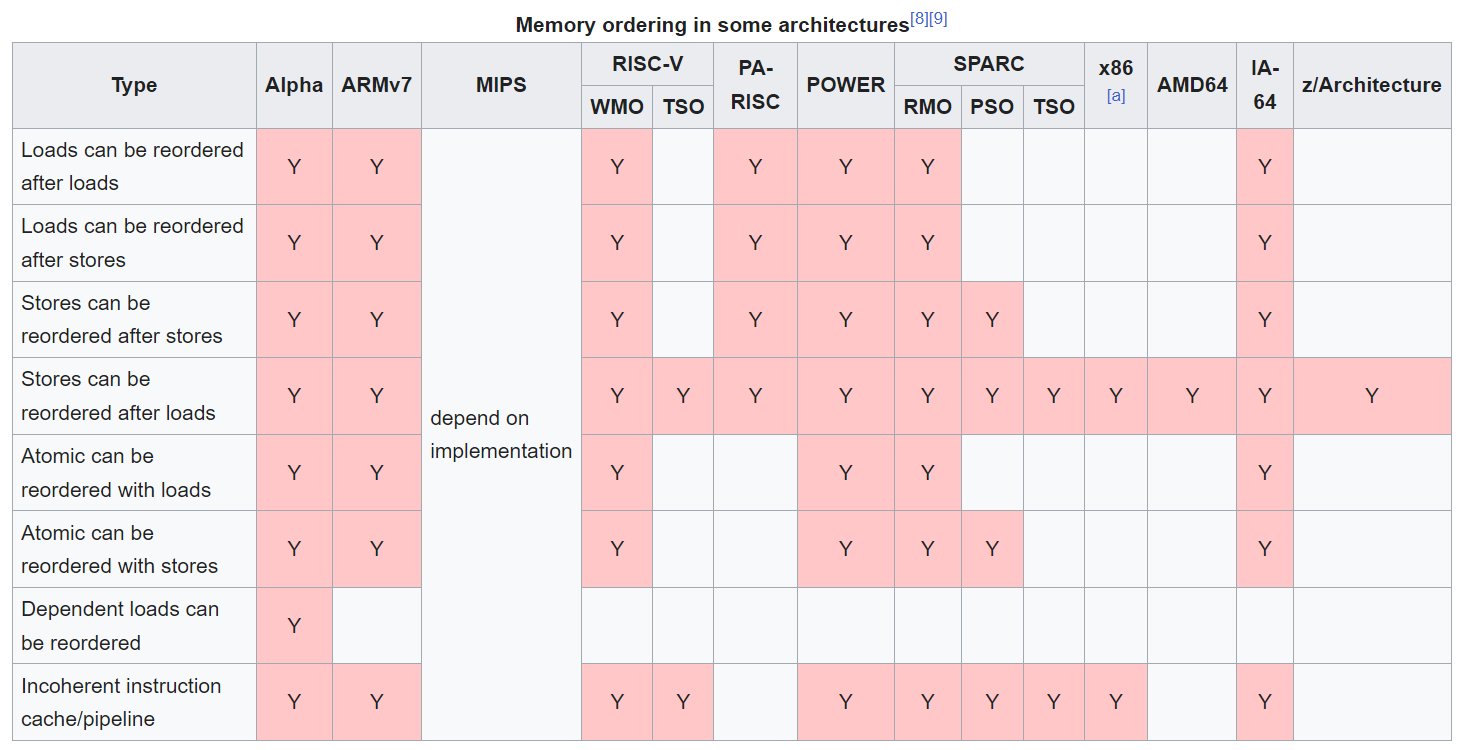
Task: Click the PA-RISC column header
Action: coord(755,86)
